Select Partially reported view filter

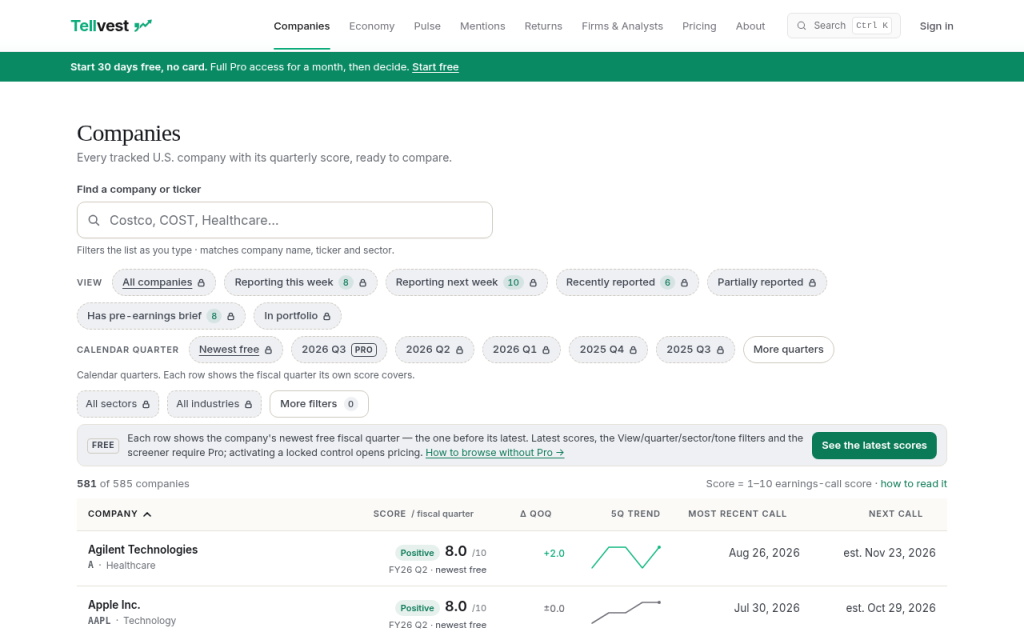click(x=767, y=283)
